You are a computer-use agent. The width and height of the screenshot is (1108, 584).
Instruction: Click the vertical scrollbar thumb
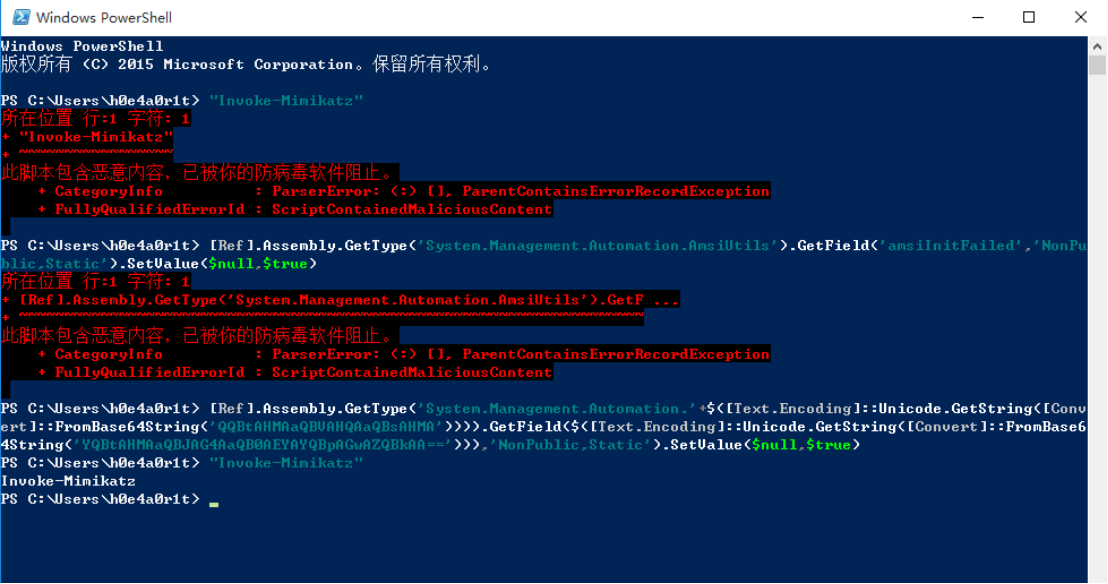click(x=1097, y=66)
